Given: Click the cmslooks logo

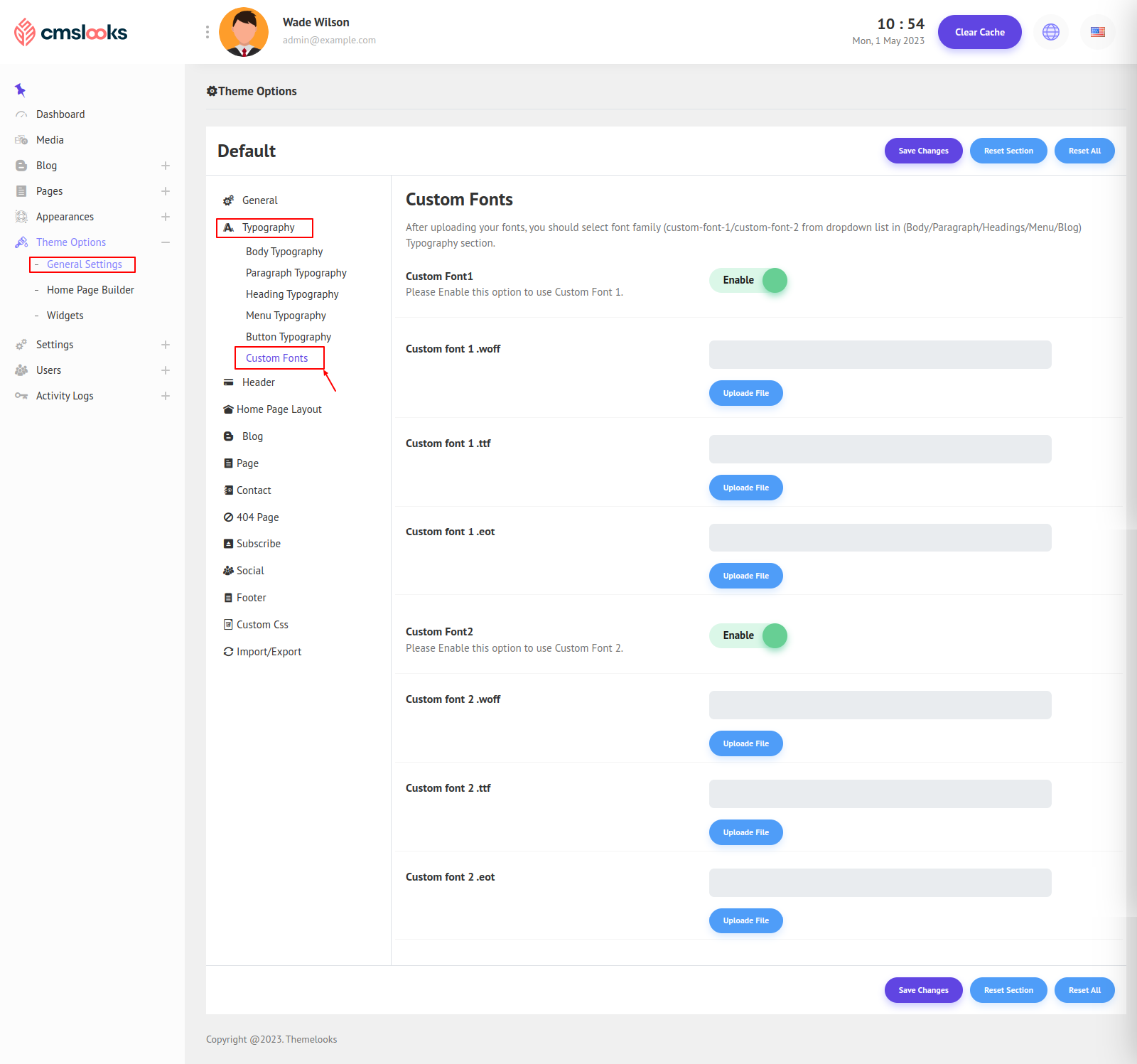Looking at the screenshot, I should 71,32.
